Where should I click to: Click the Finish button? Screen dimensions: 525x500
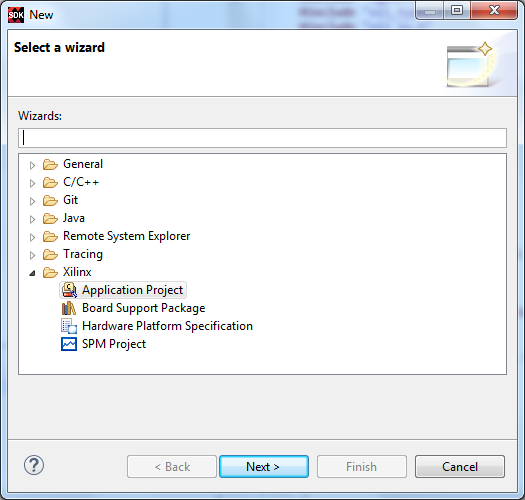pyautogui.click(x=362, y=467)
